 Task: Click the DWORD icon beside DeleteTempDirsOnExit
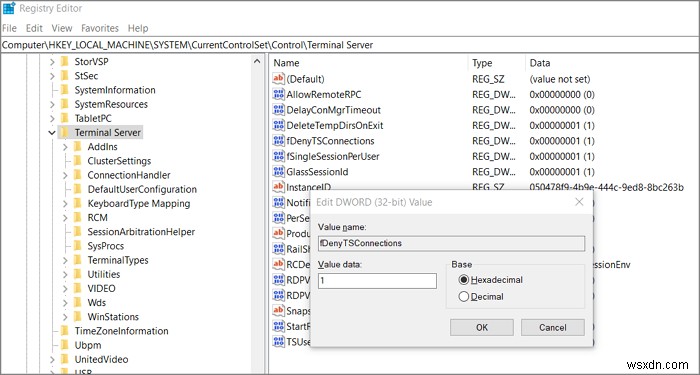[279, 125]
